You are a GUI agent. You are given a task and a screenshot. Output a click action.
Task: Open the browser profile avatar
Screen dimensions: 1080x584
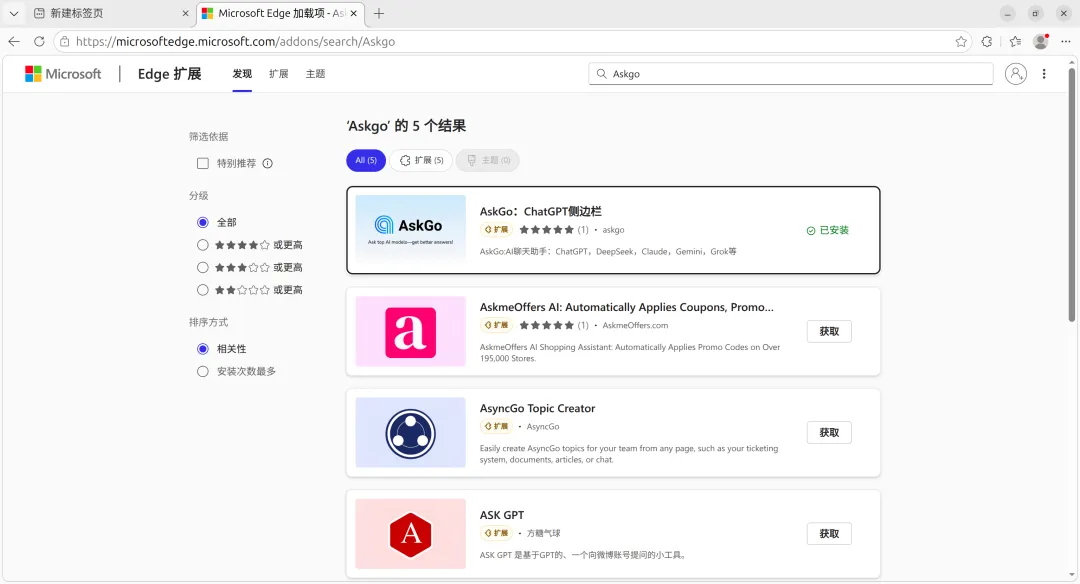[x=1041, y=41]
